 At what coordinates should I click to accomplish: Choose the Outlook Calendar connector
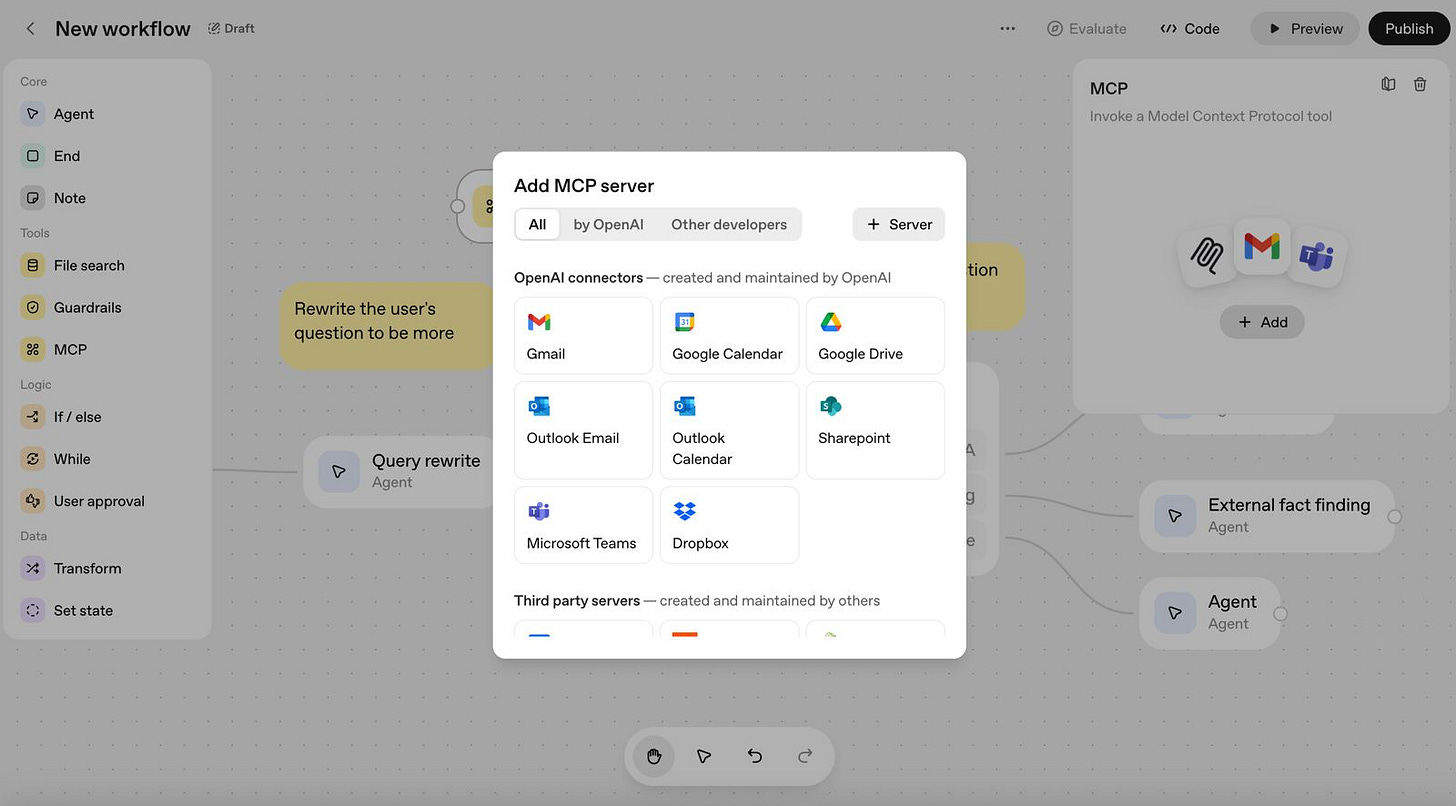click(729, 430)
